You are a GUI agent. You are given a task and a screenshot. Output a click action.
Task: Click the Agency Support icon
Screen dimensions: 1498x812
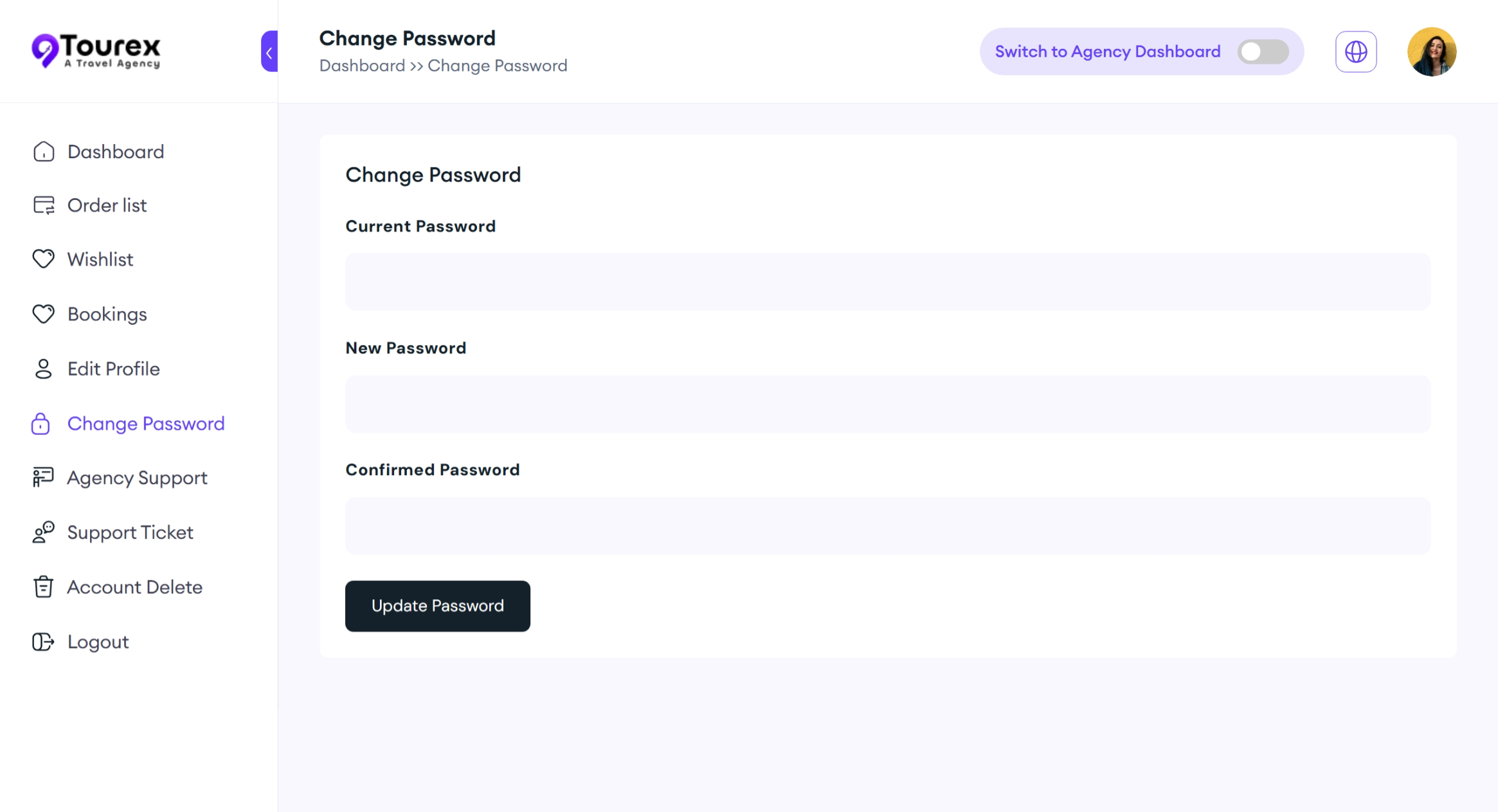44,478
